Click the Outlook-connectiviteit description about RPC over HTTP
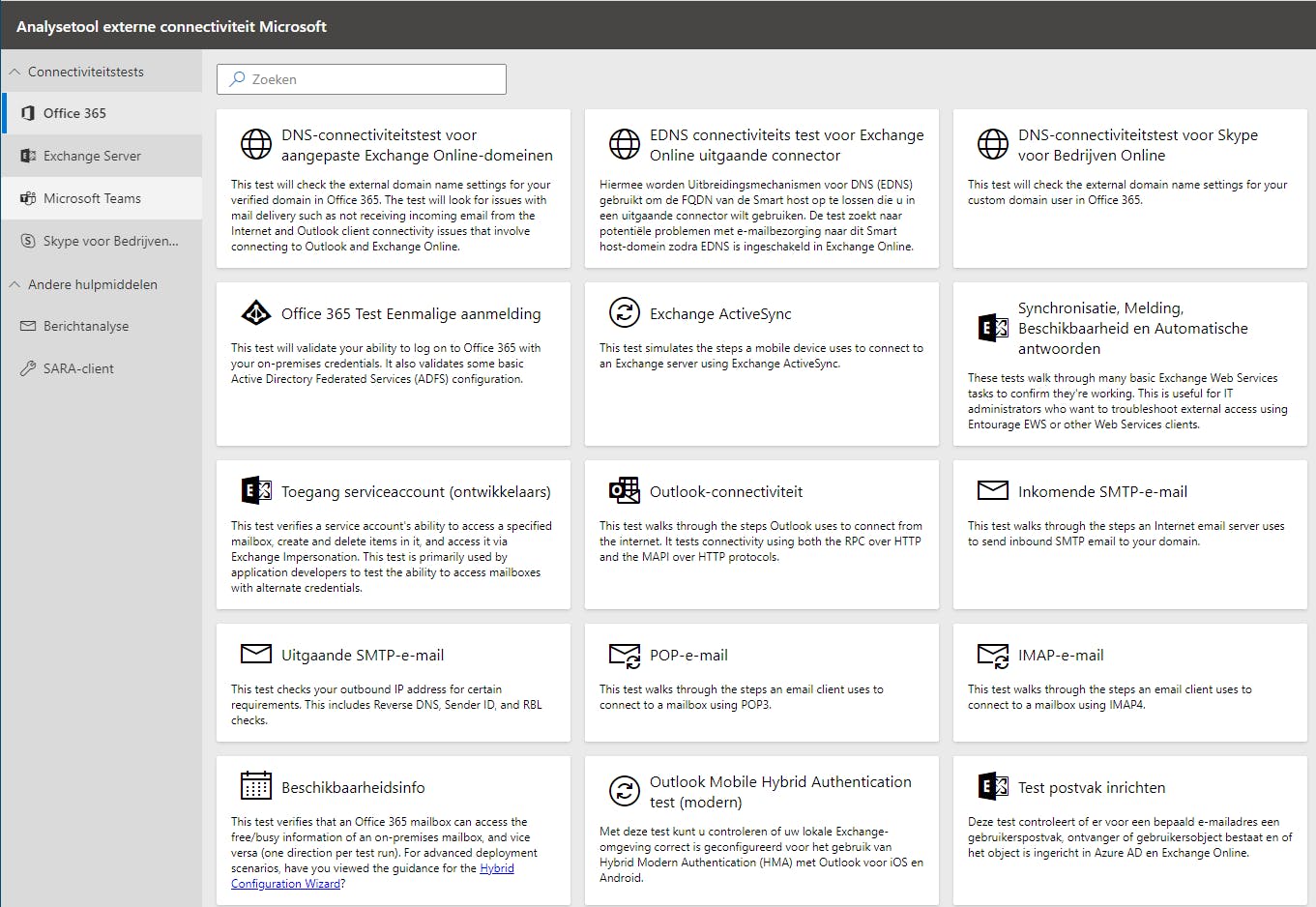The width and height of the screenshot is (1316, 907). point(761,541)
